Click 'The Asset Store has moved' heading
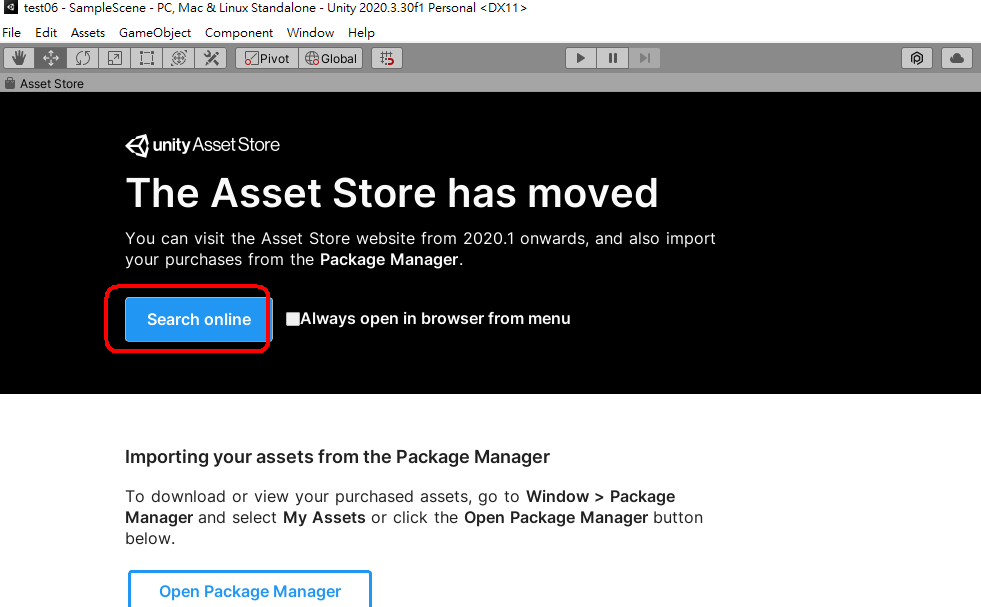 tap(392, 192)
